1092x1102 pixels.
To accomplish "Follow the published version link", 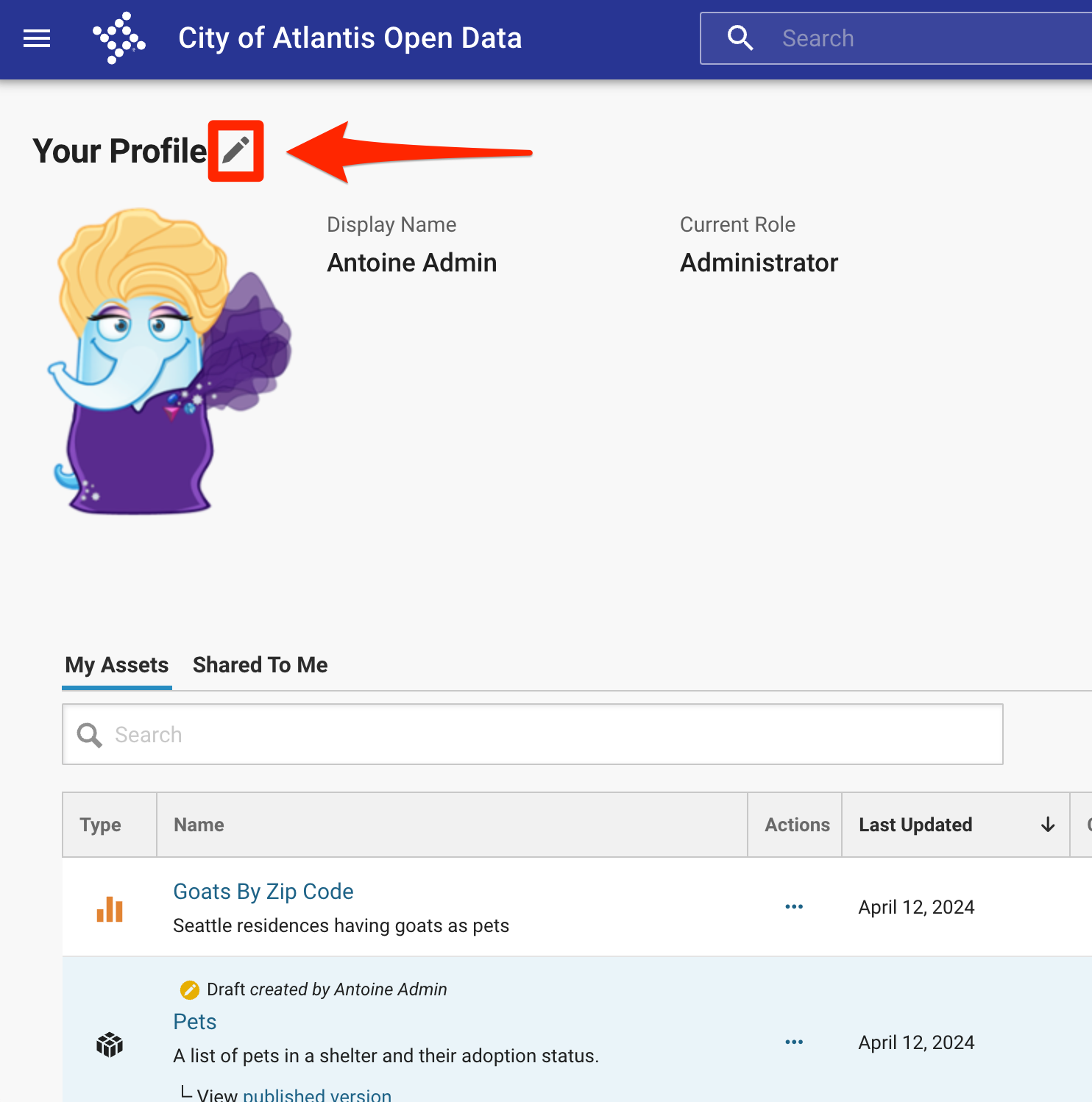I will [x=317, y=1095].
